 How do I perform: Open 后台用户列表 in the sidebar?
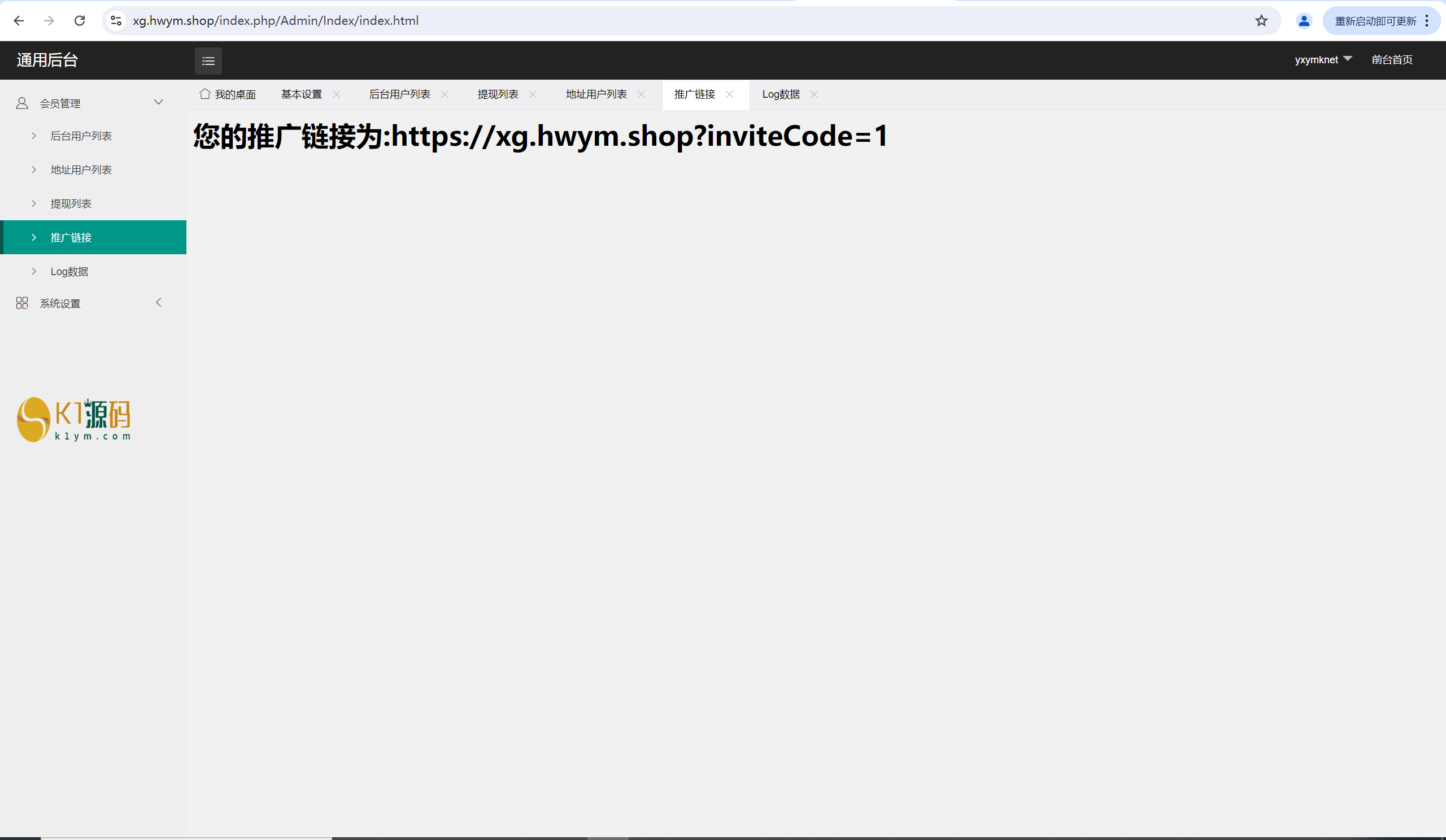(81, 136)
